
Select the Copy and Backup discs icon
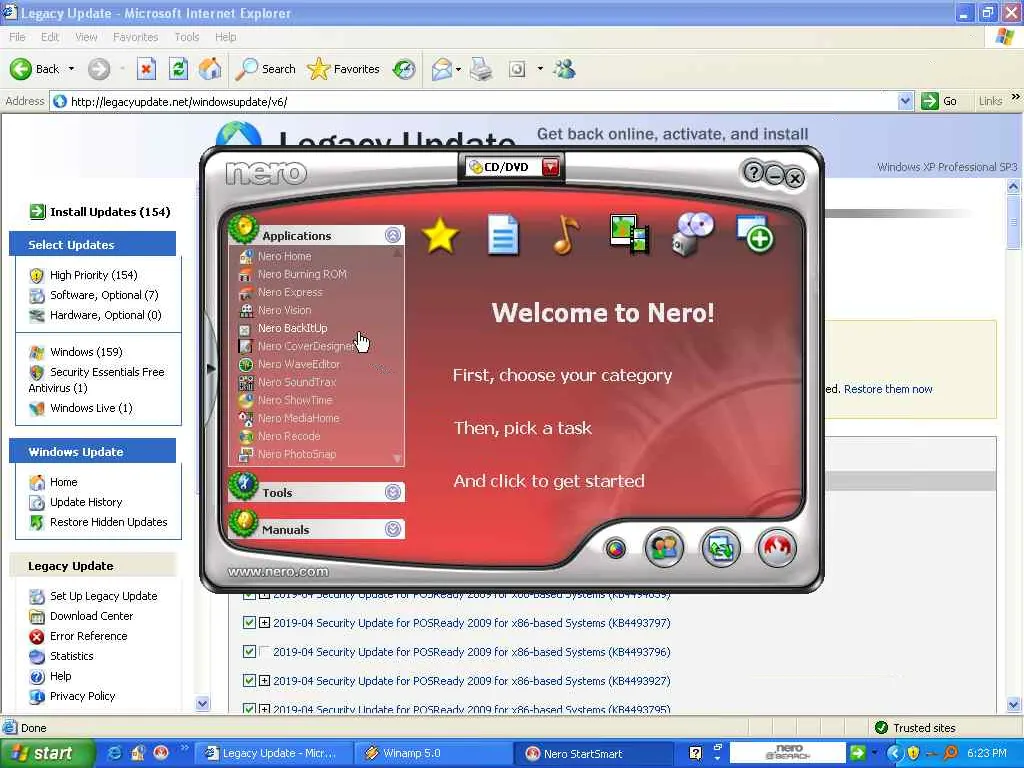[x=693, y=234]
